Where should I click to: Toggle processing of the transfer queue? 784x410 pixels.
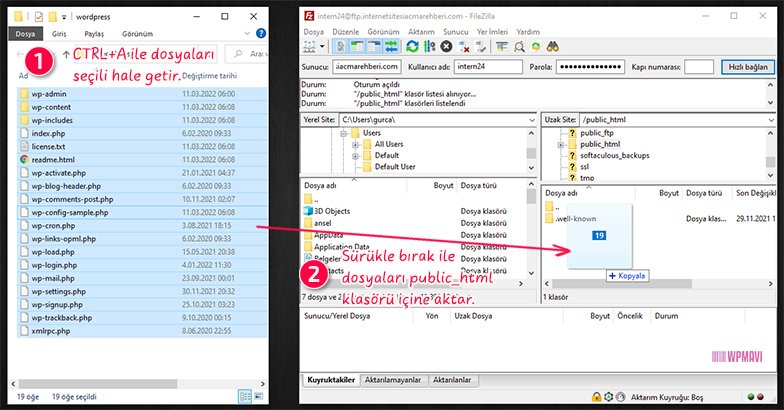coord(430,46)
